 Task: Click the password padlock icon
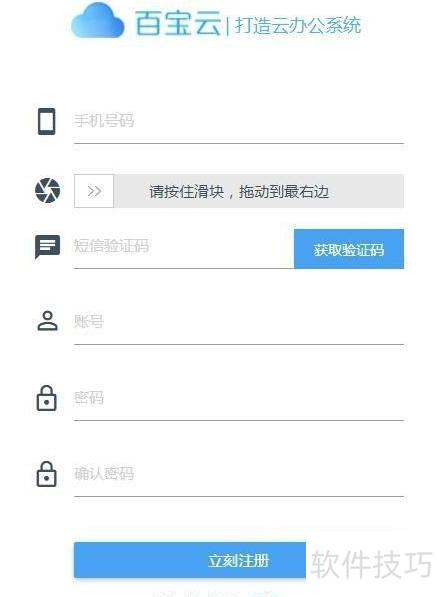pos(46,398)
